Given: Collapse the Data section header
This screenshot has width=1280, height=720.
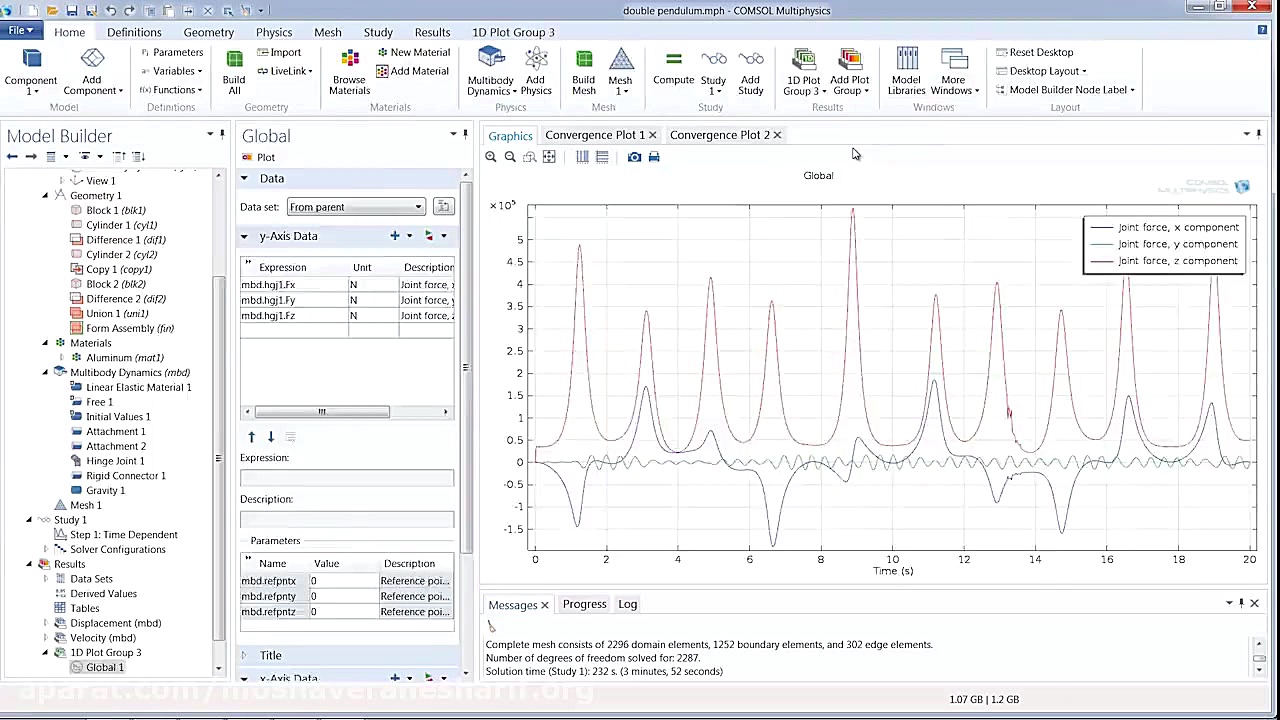Looking at the screenshot, I should pos(244,178).
